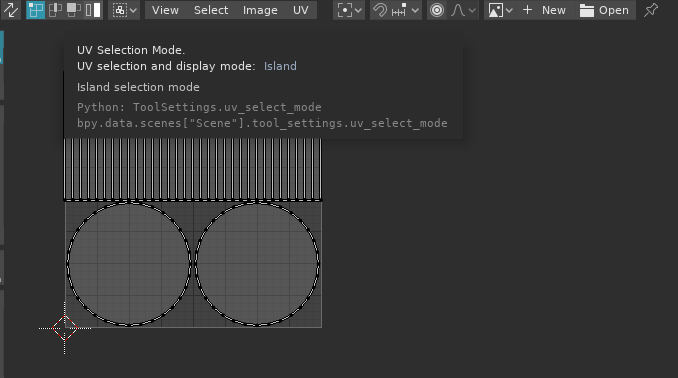Open snap target options dropdown
This screenshot has height=378, width=678.
(x=405, y=10)
